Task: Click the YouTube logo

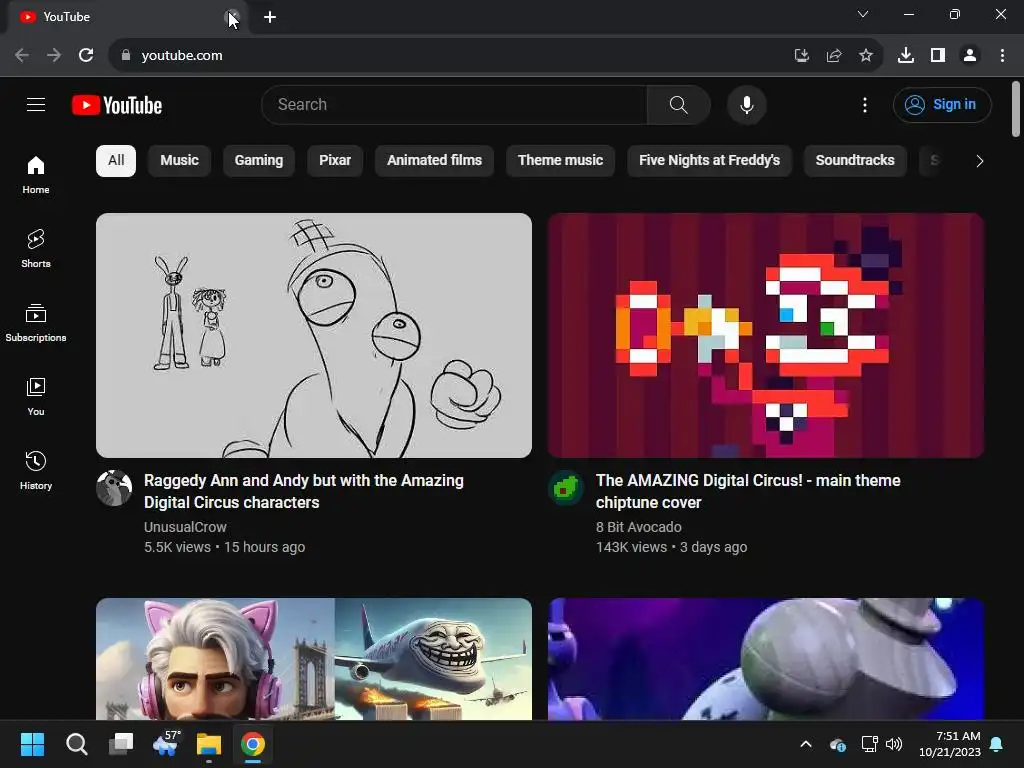Action: tap(117, 105)
